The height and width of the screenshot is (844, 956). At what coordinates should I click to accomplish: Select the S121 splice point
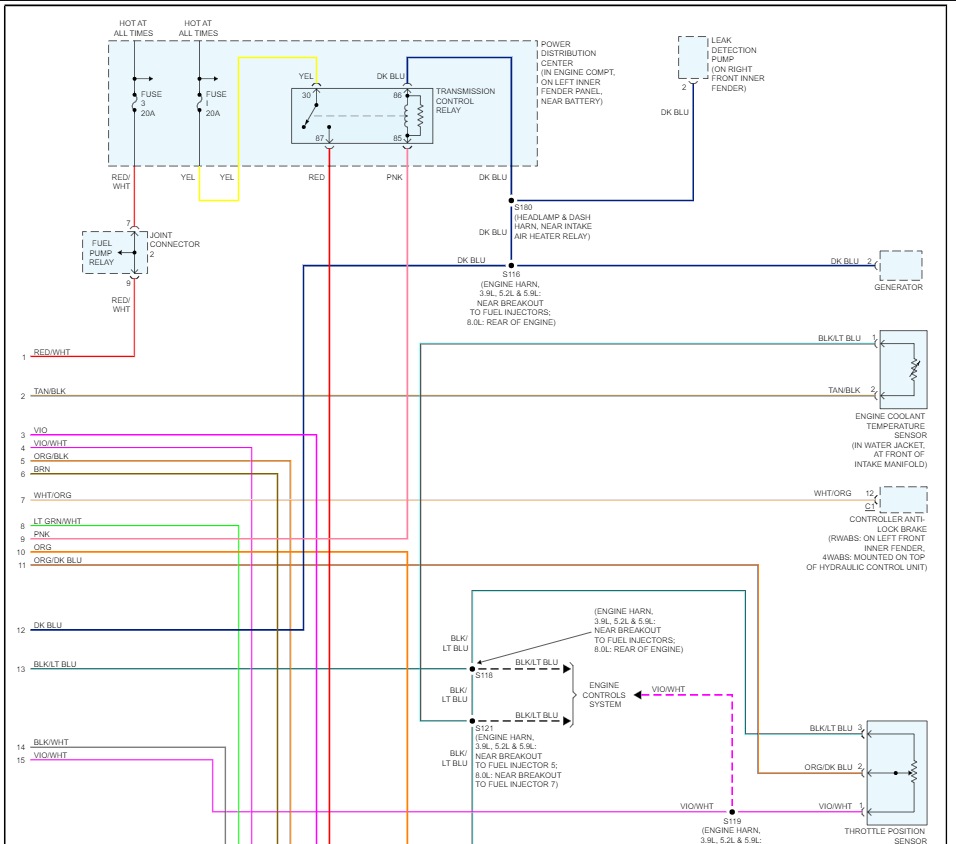pyautogui.click(x=473, y=721)
